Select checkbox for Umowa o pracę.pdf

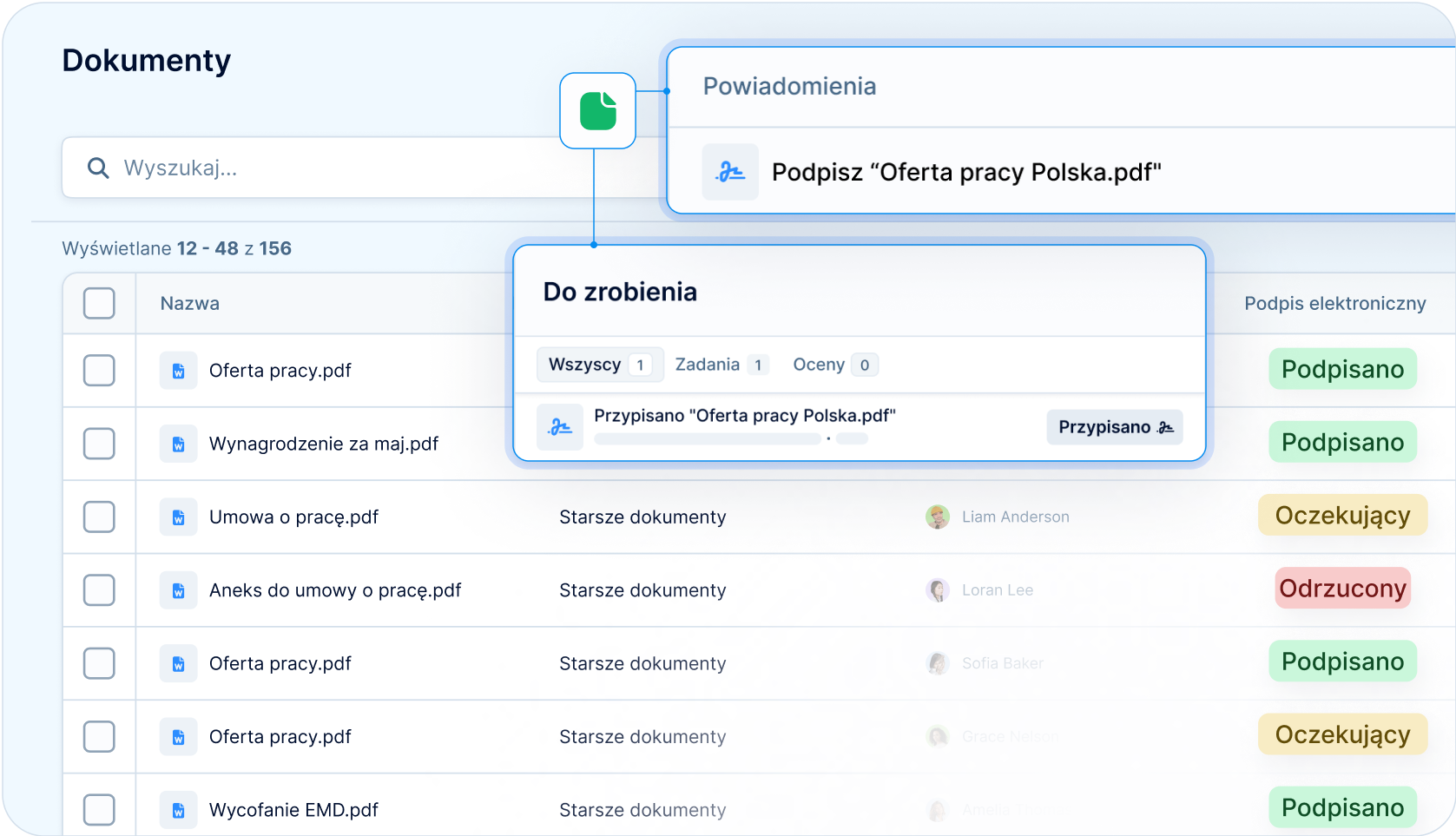click(x=99, y=517)
